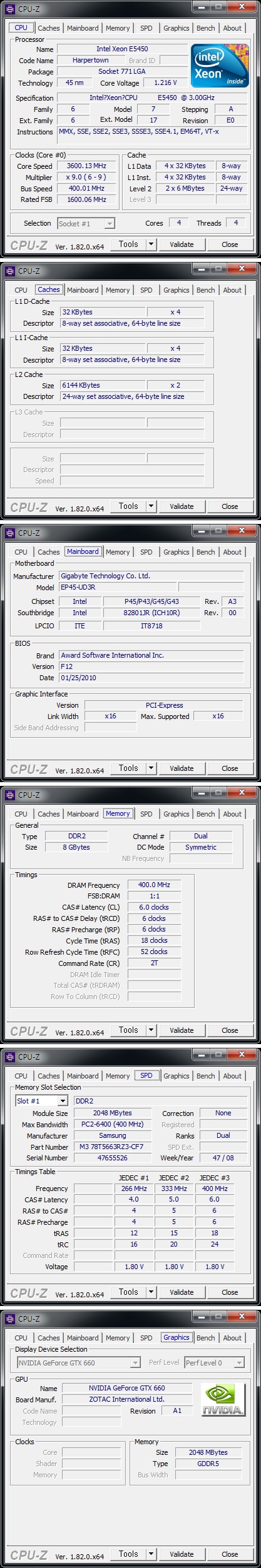The height and width of the screenshot is (1568, 261).
Task: Click the Multiplier value x 9.0 (6 - 9)
Action: 86,178
